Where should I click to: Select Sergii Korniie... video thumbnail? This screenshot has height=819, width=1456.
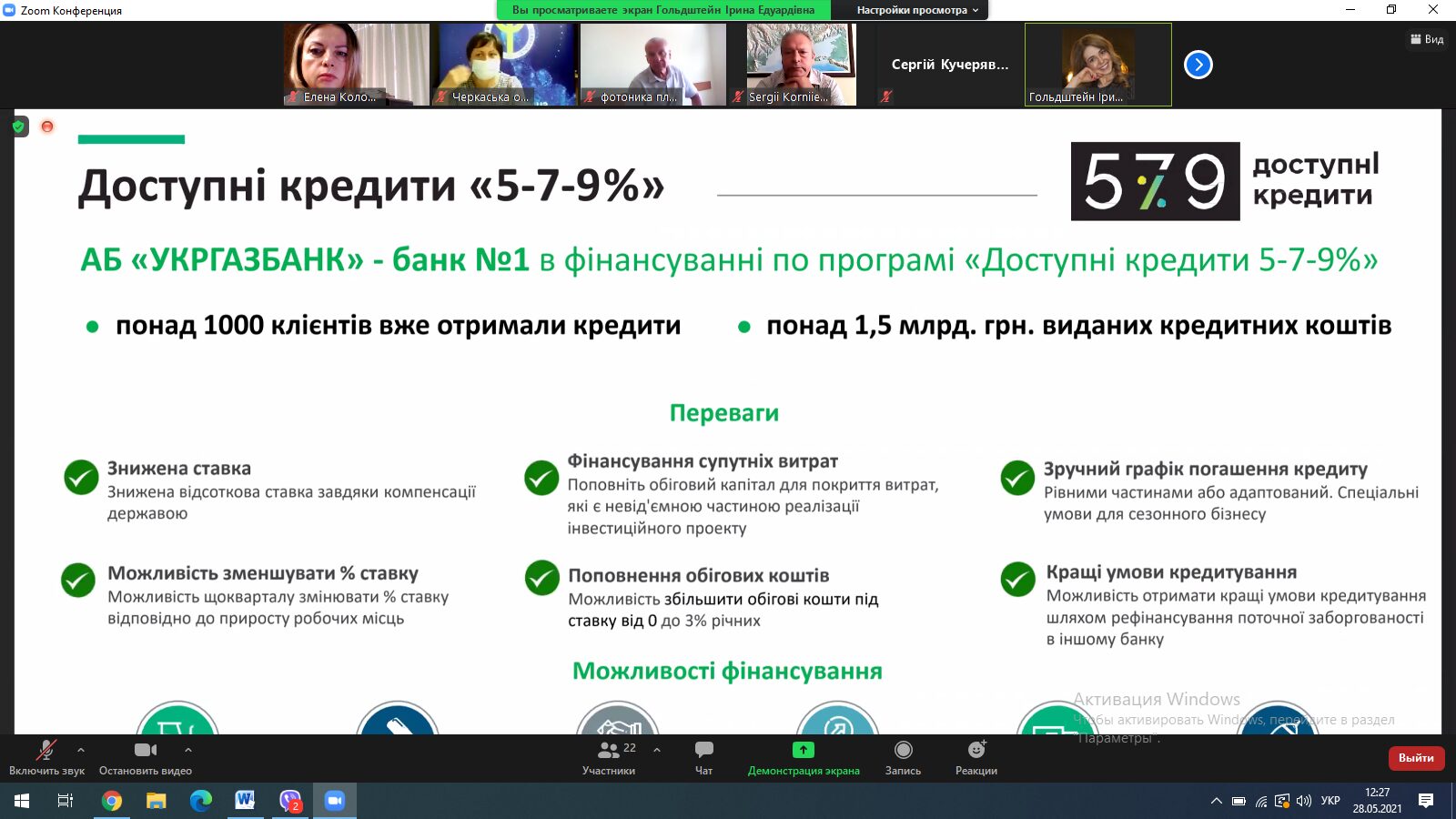tap(801, 65)
